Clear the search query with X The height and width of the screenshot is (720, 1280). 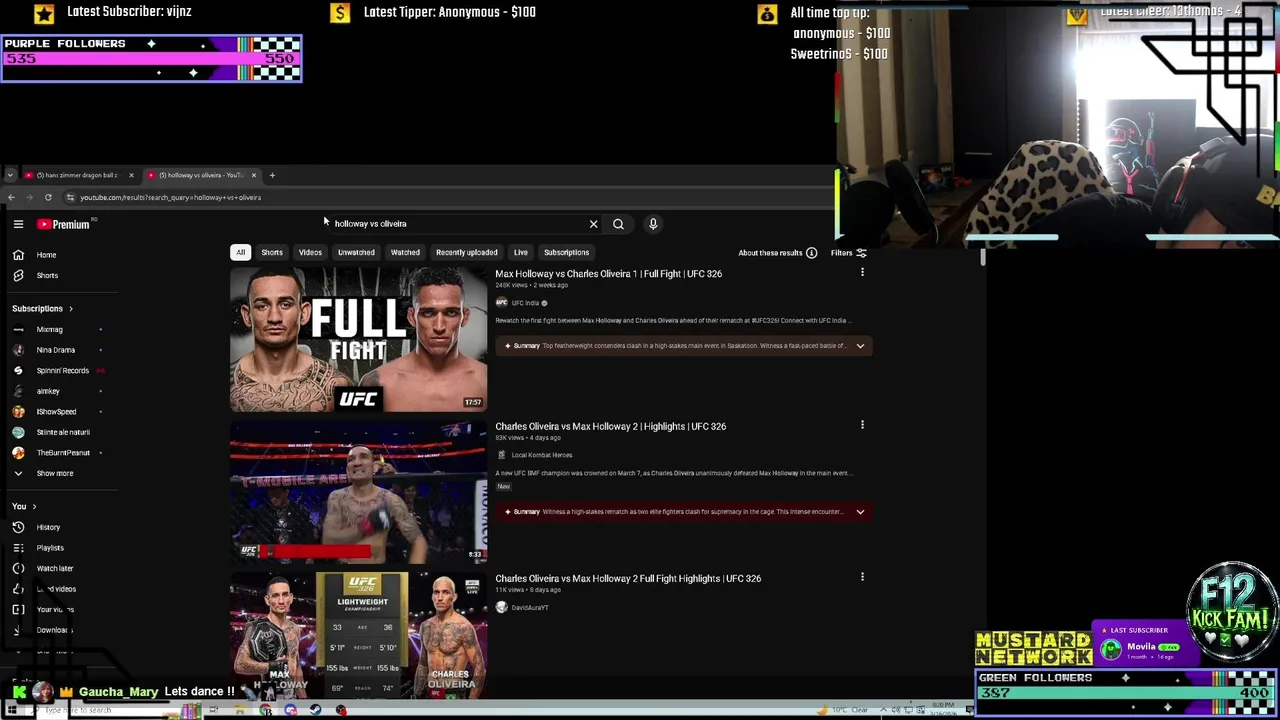593,224
